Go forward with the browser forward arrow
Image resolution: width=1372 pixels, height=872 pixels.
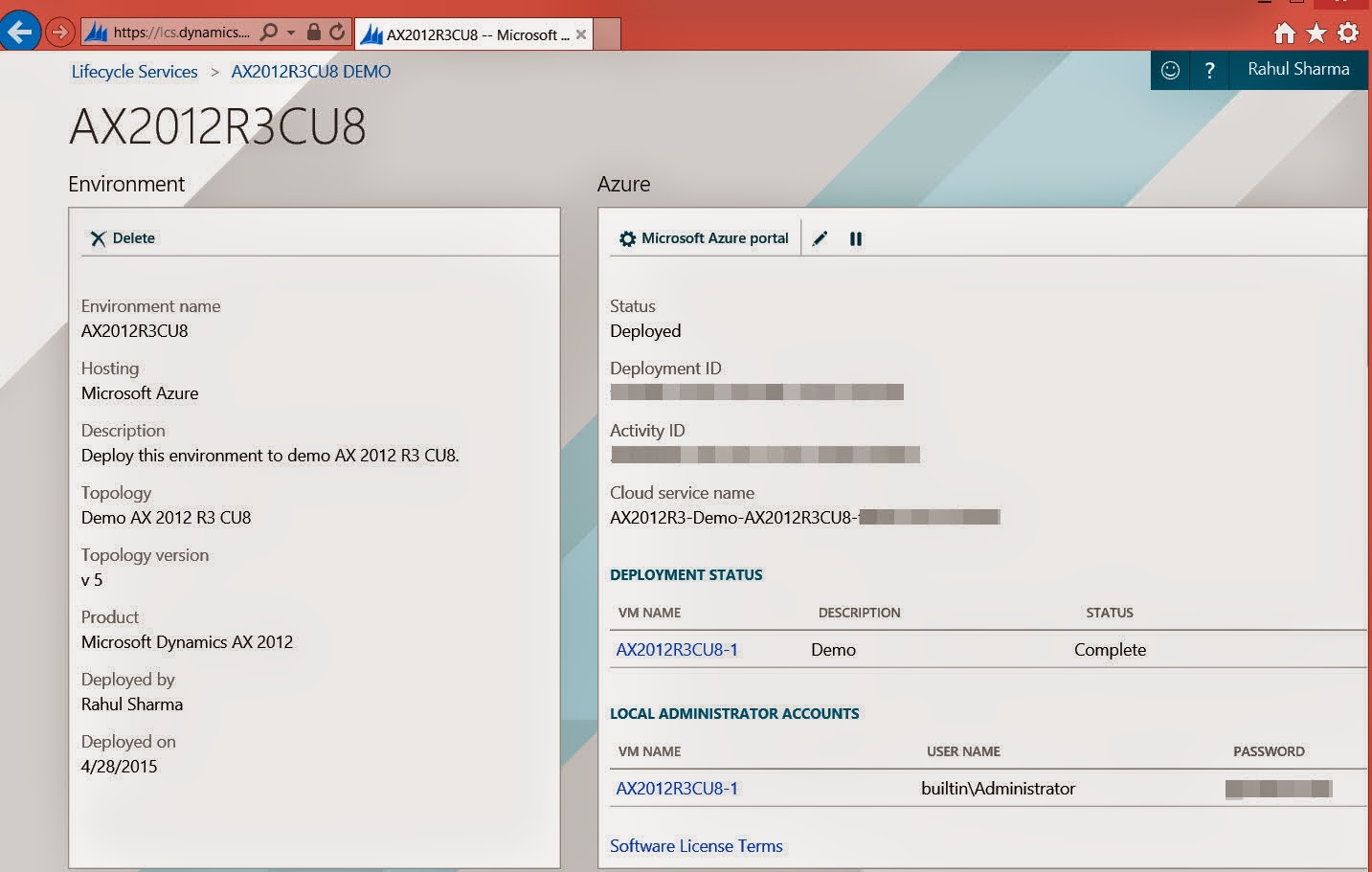click(59, 33)
